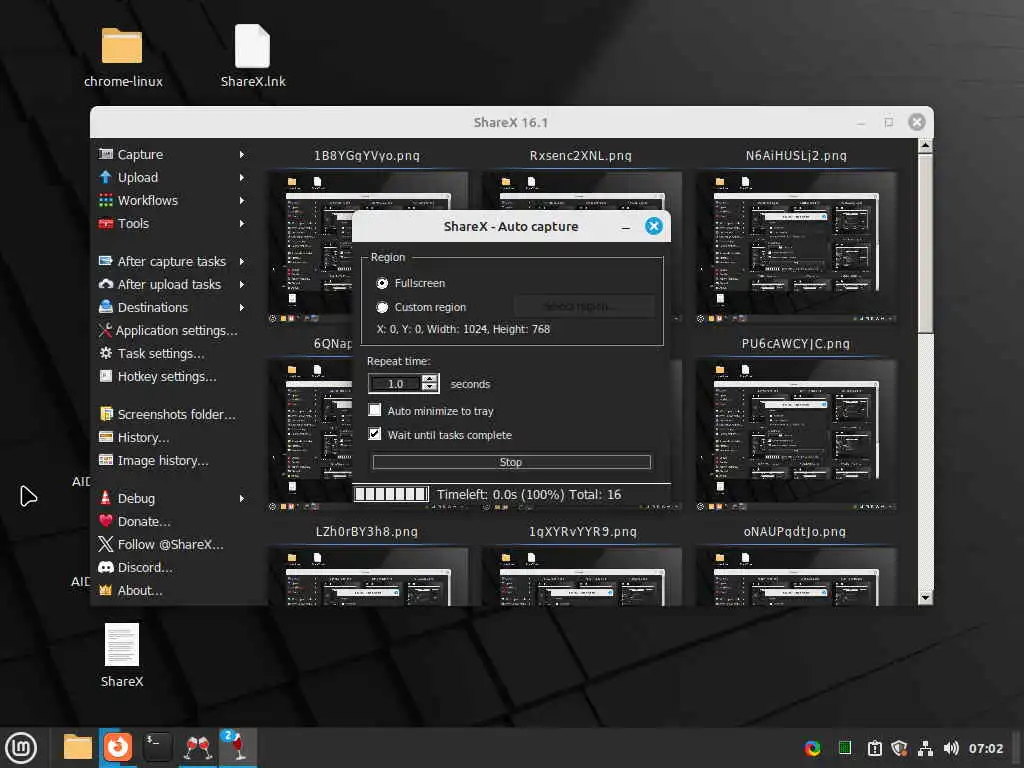The height and width of the screenshot is (768, 1024).
Task: Click the About crown icon
Action: click(105, 590)
